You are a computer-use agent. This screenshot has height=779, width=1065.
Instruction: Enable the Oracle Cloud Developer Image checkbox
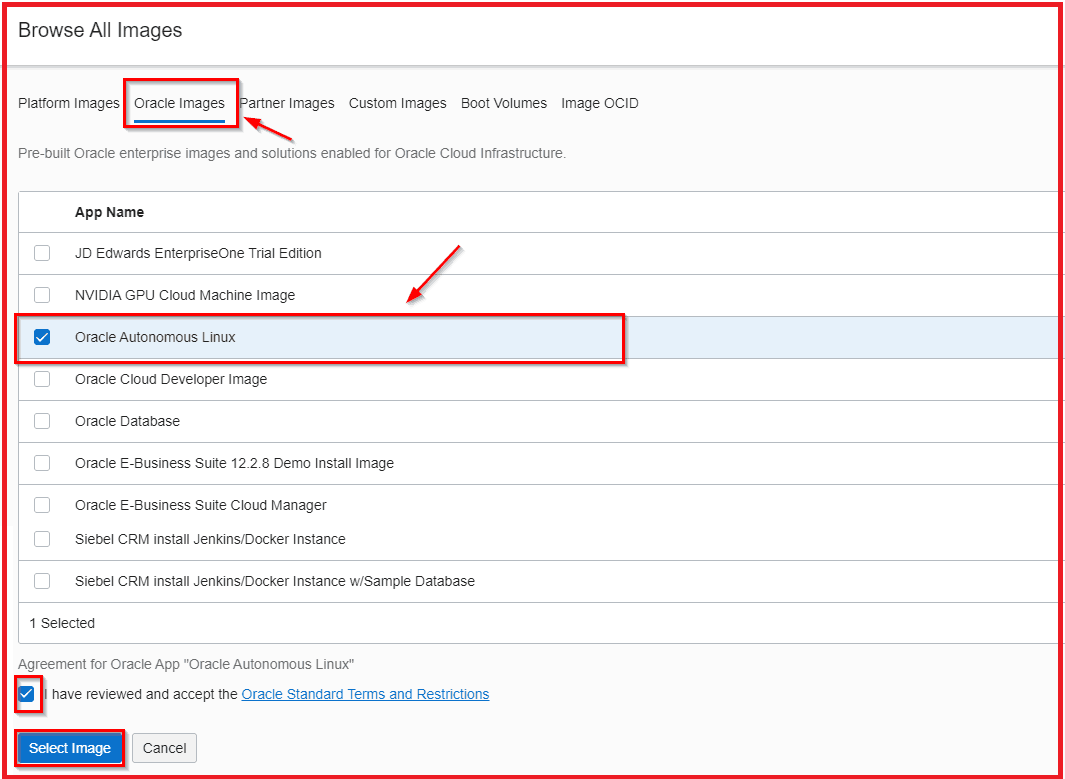(x=42, y=379)
